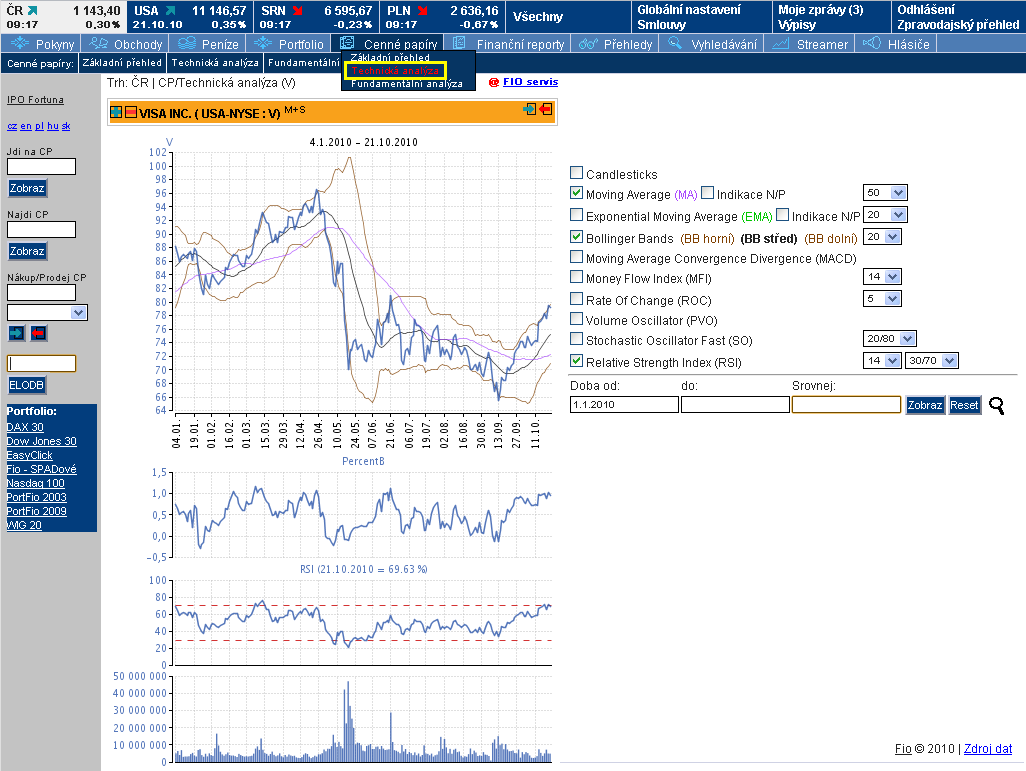Enable the Candlesticks checkbox
Image resolution: width=1026 pixels, height=771 pixels.
click(x=576, y=173)
